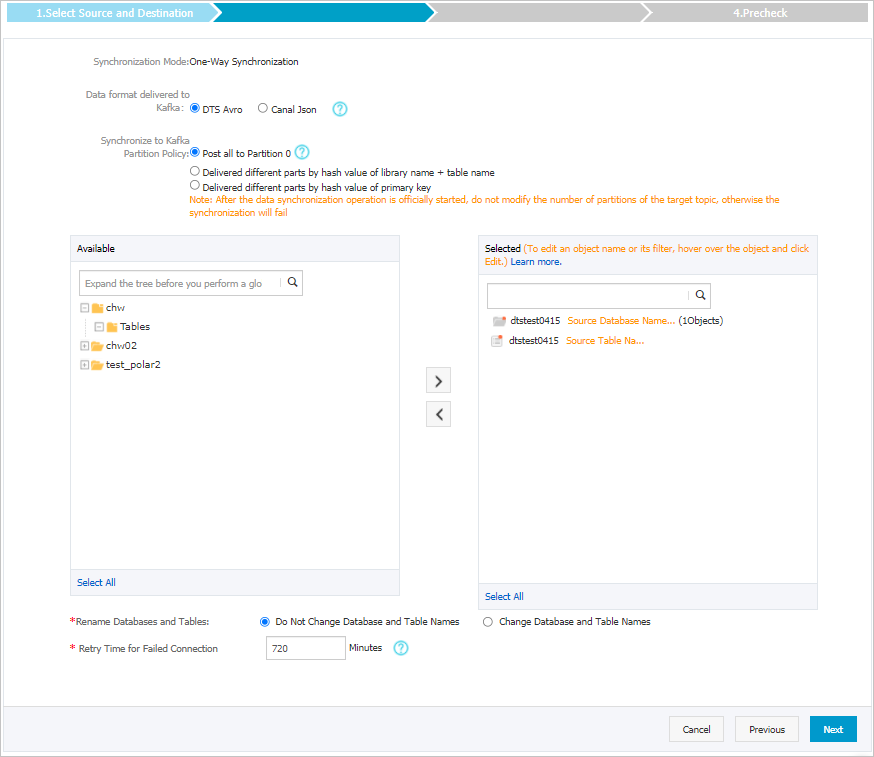Click Select All in Selected panel
Image resolution: width=874 pixels, height=757 pixels.
click(504, 596)
